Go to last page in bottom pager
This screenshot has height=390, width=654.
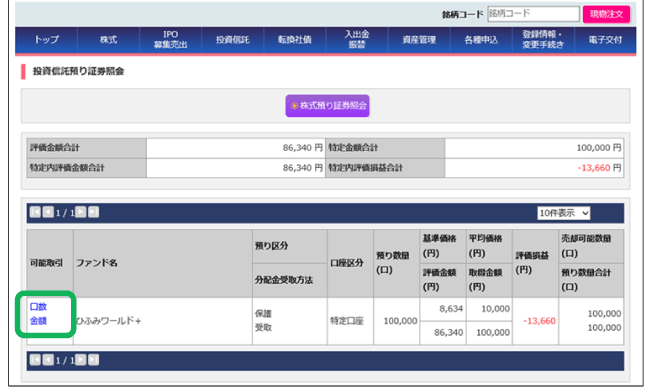pos(93,360)
